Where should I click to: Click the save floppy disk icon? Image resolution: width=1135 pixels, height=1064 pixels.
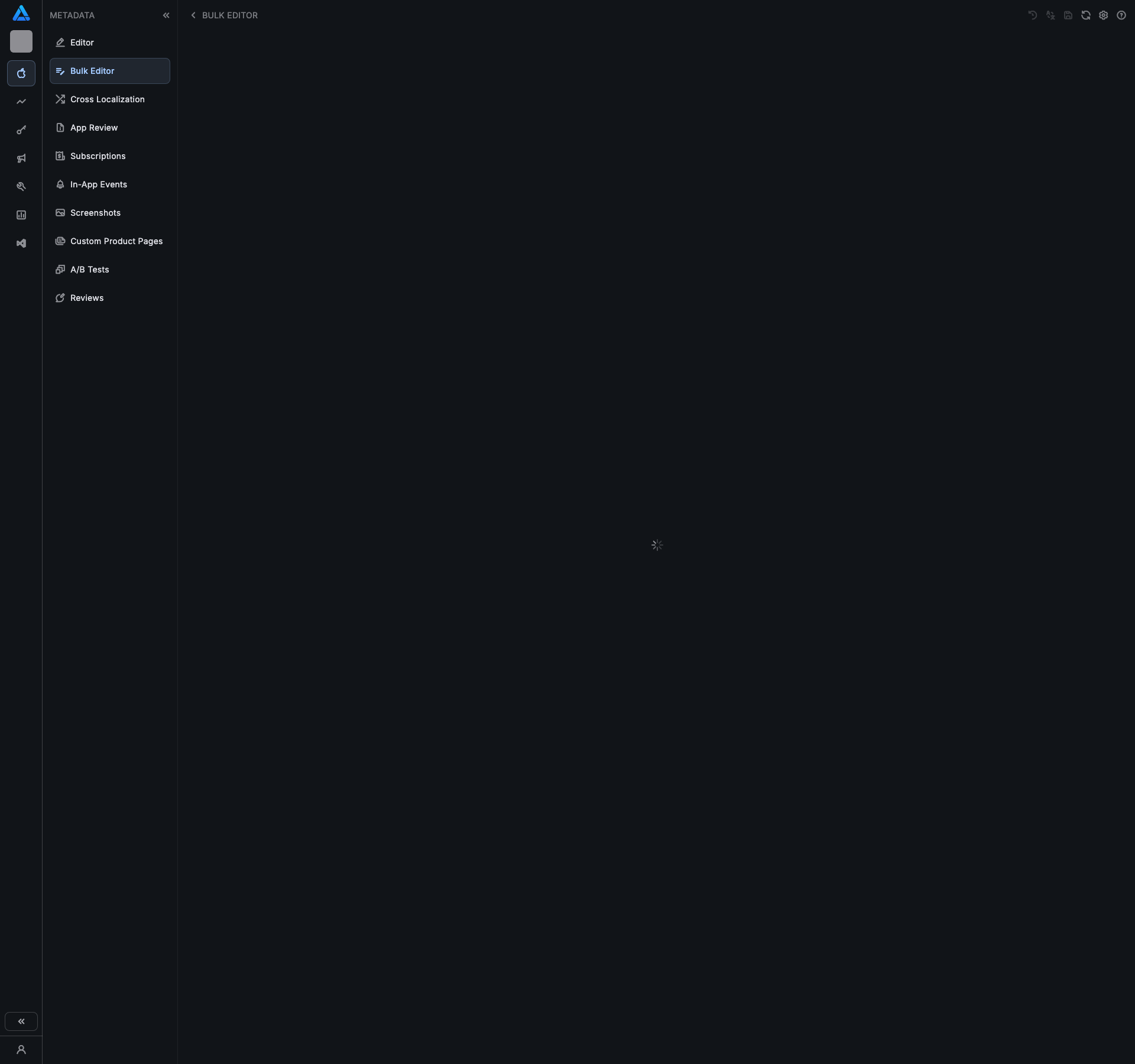pos(1068,15)
